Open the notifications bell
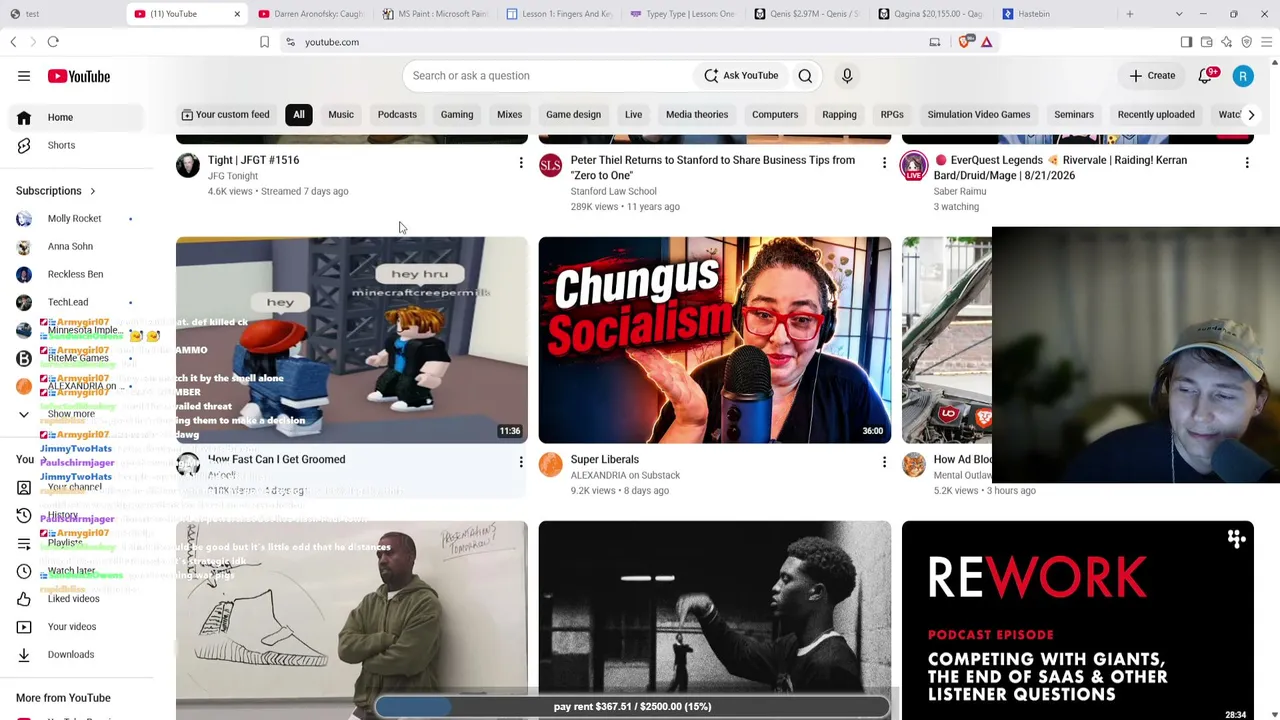The image size is (1280, 720). pyautogui.click(x=1206, y=76)
